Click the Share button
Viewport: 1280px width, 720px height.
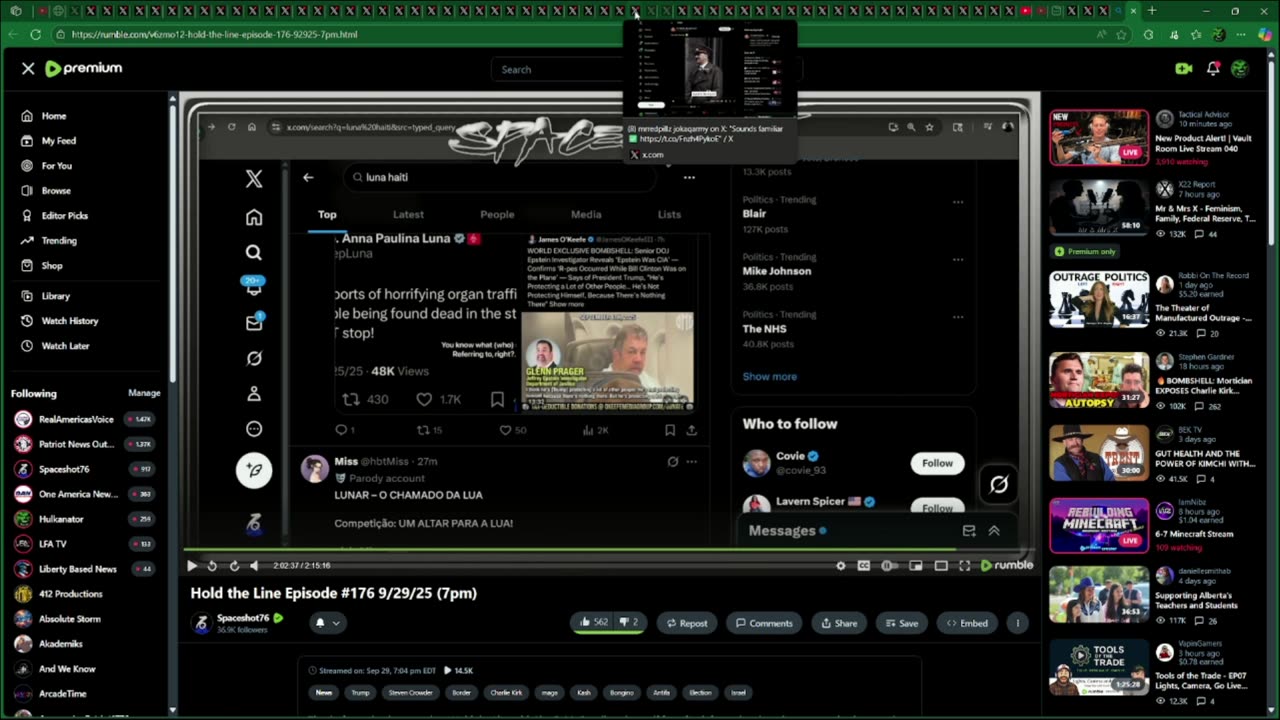(839, 623)
